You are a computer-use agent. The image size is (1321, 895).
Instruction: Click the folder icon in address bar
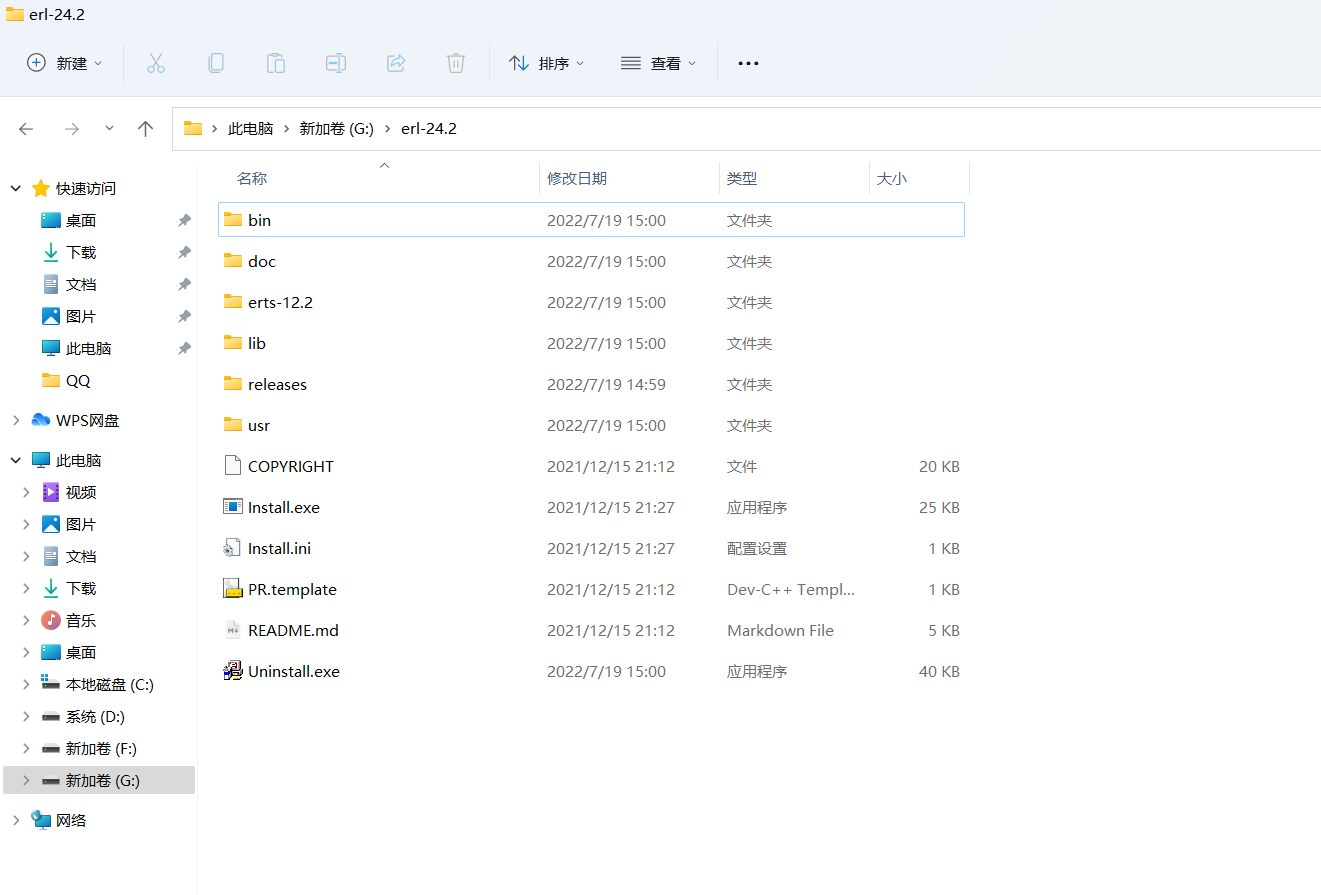(193, 128)
